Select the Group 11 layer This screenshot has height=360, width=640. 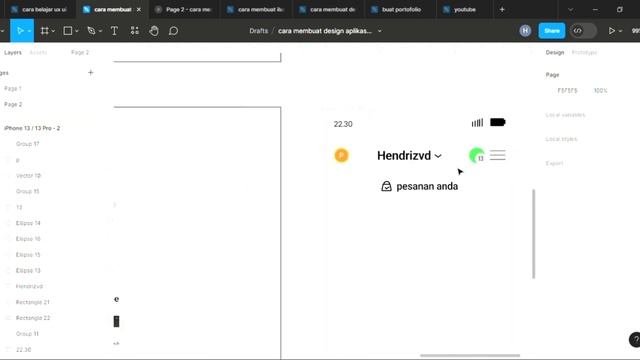pos(27,334)
